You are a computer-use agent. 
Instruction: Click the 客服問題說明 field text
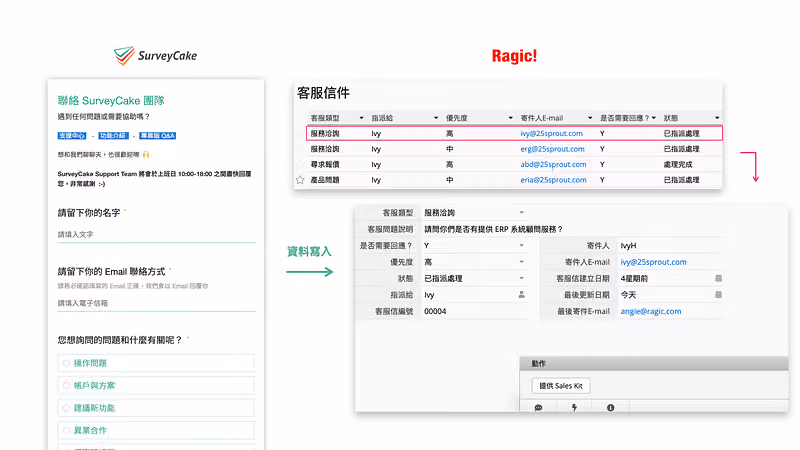493,229
